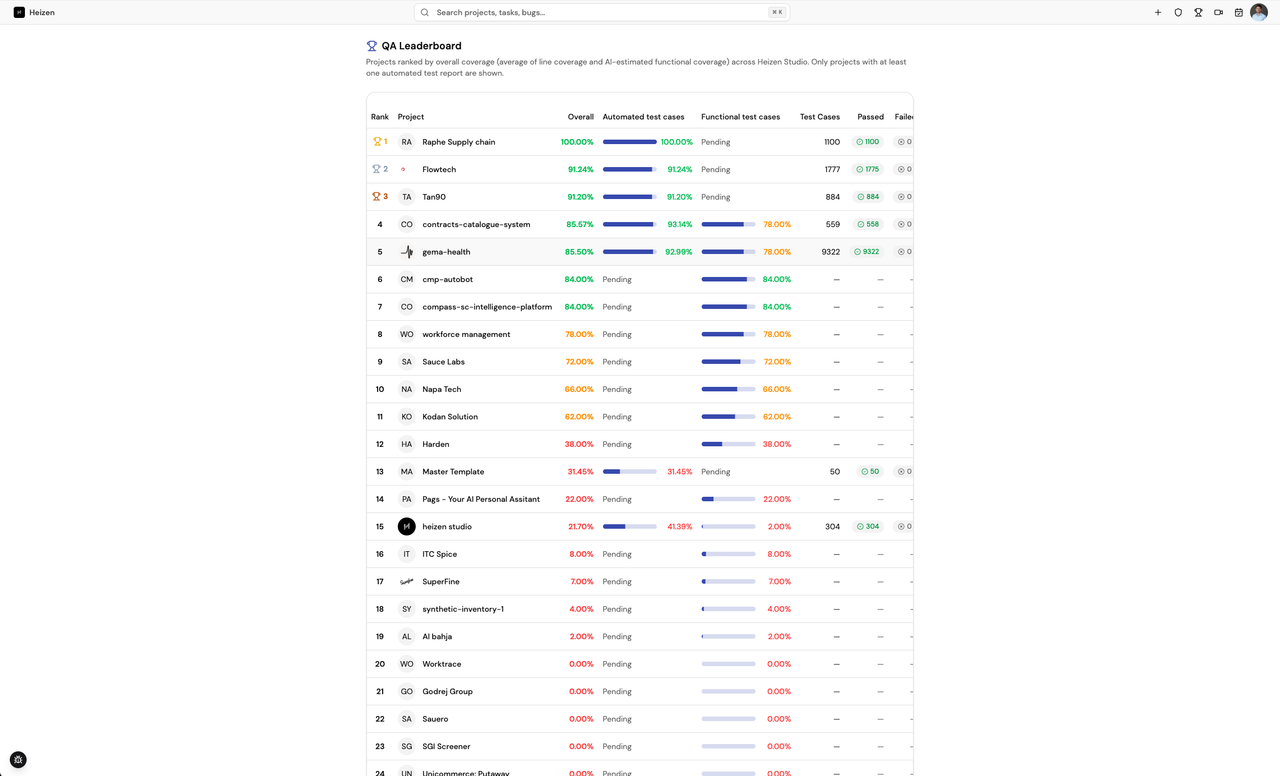
Task: Click the synthetic-inventory-1 project name
Action: pyautogui.click(x=463, y=609)
